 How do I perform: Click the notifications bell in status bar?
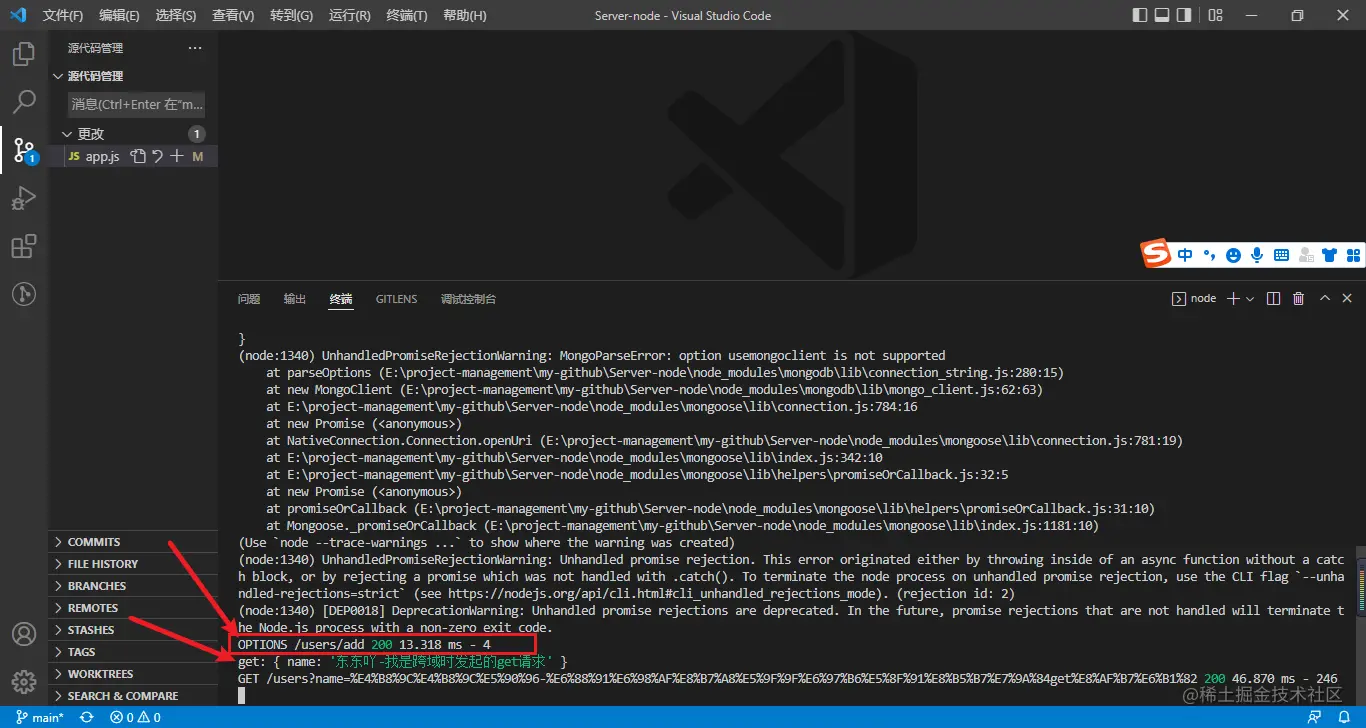(x=1345, y=717)
